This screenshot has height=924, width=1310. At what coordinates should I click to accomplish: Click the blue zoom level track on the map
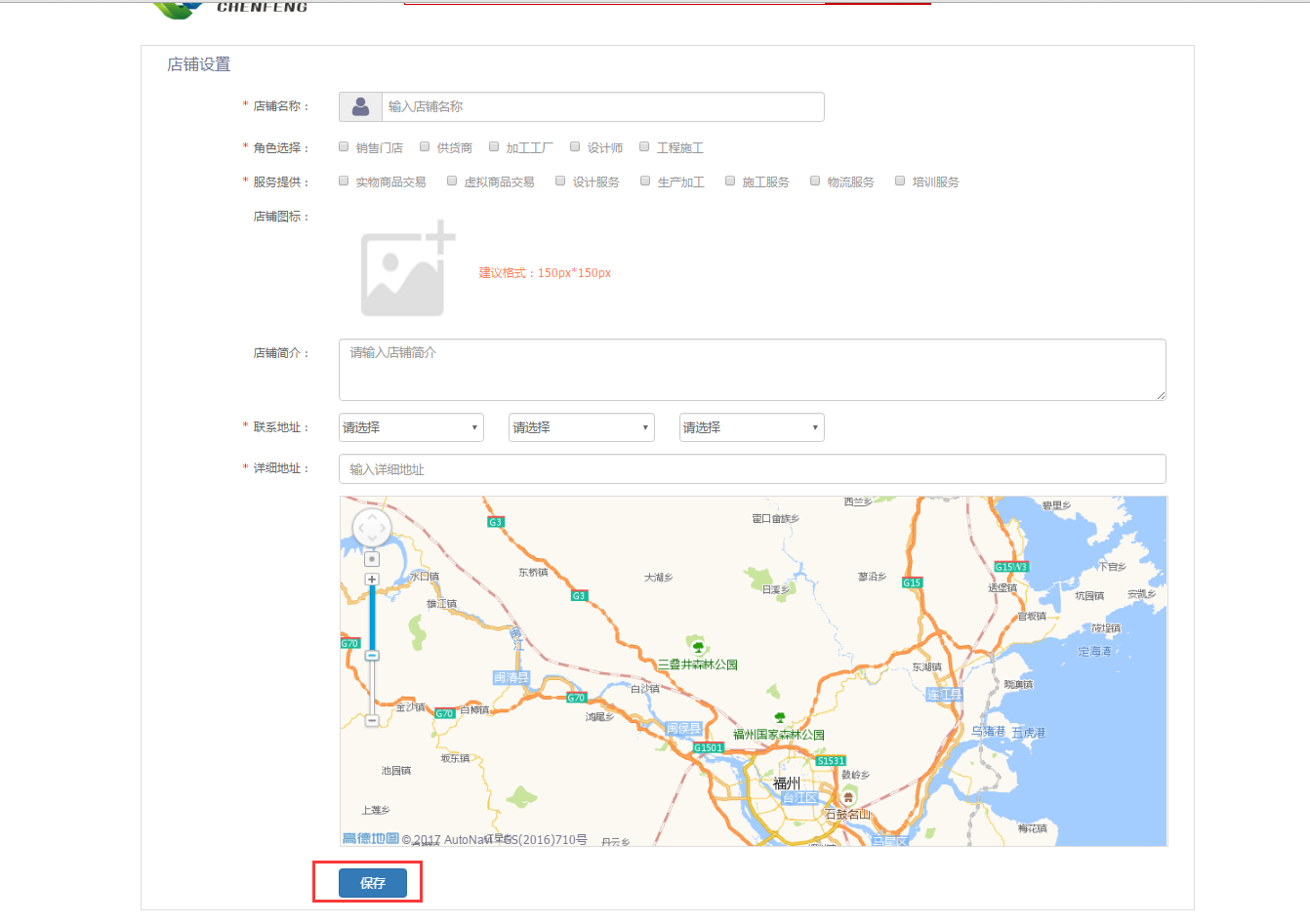click(x=372, y=618)
